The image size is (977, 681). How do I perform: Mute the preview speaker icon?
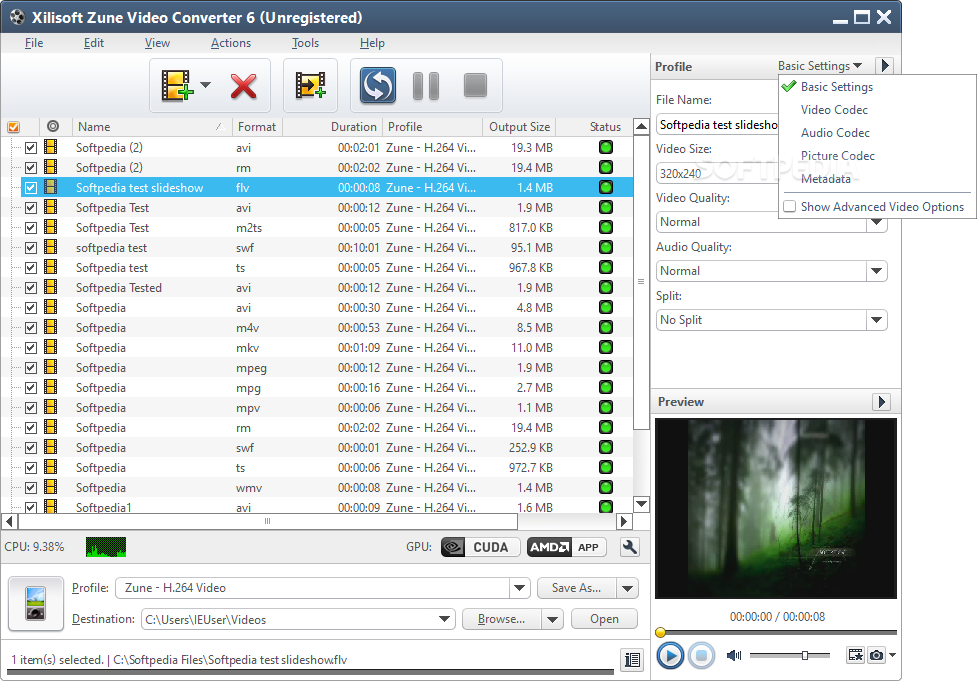pos(734,655)
